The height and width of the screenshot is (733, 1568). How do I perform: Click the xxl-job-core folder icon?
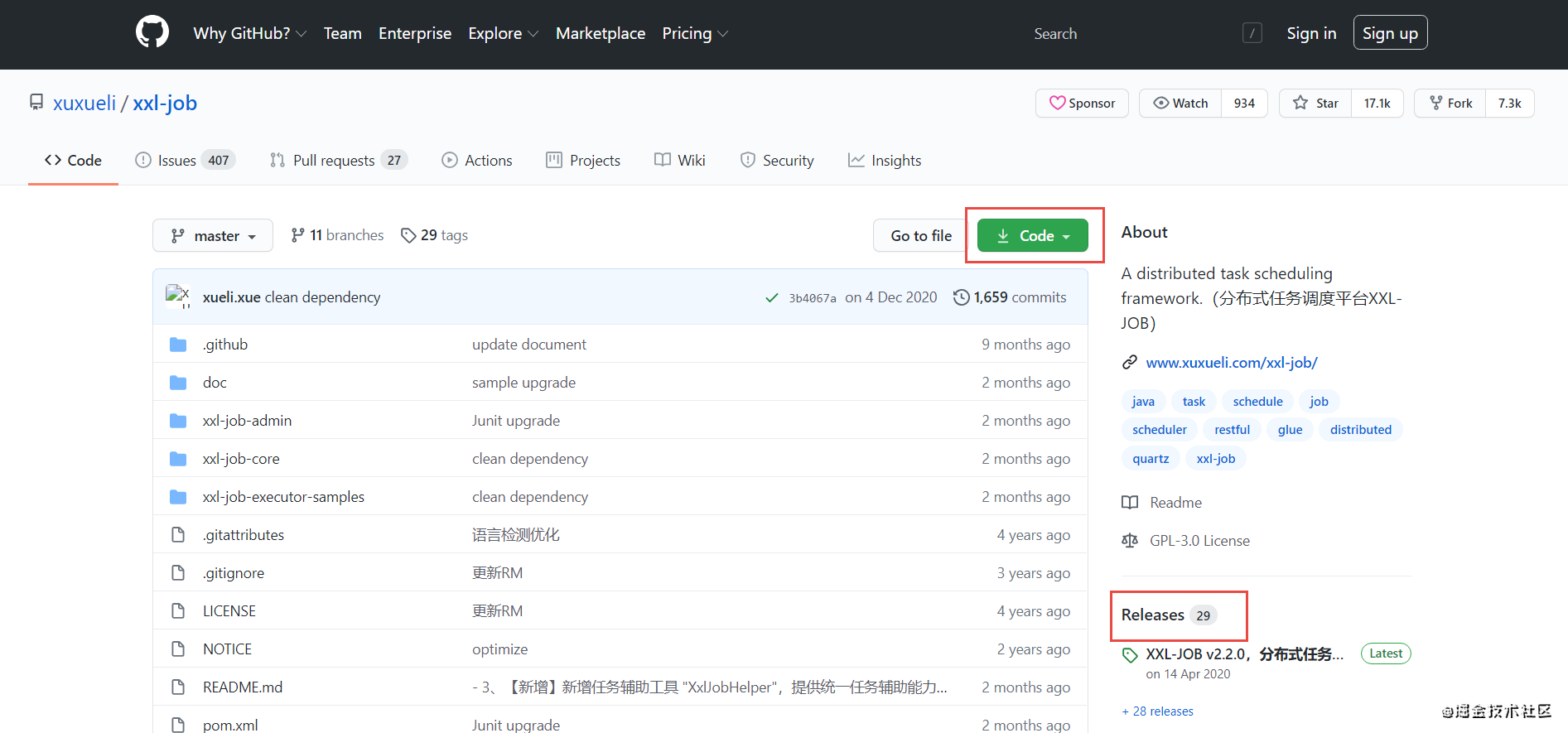pos(178,459)
